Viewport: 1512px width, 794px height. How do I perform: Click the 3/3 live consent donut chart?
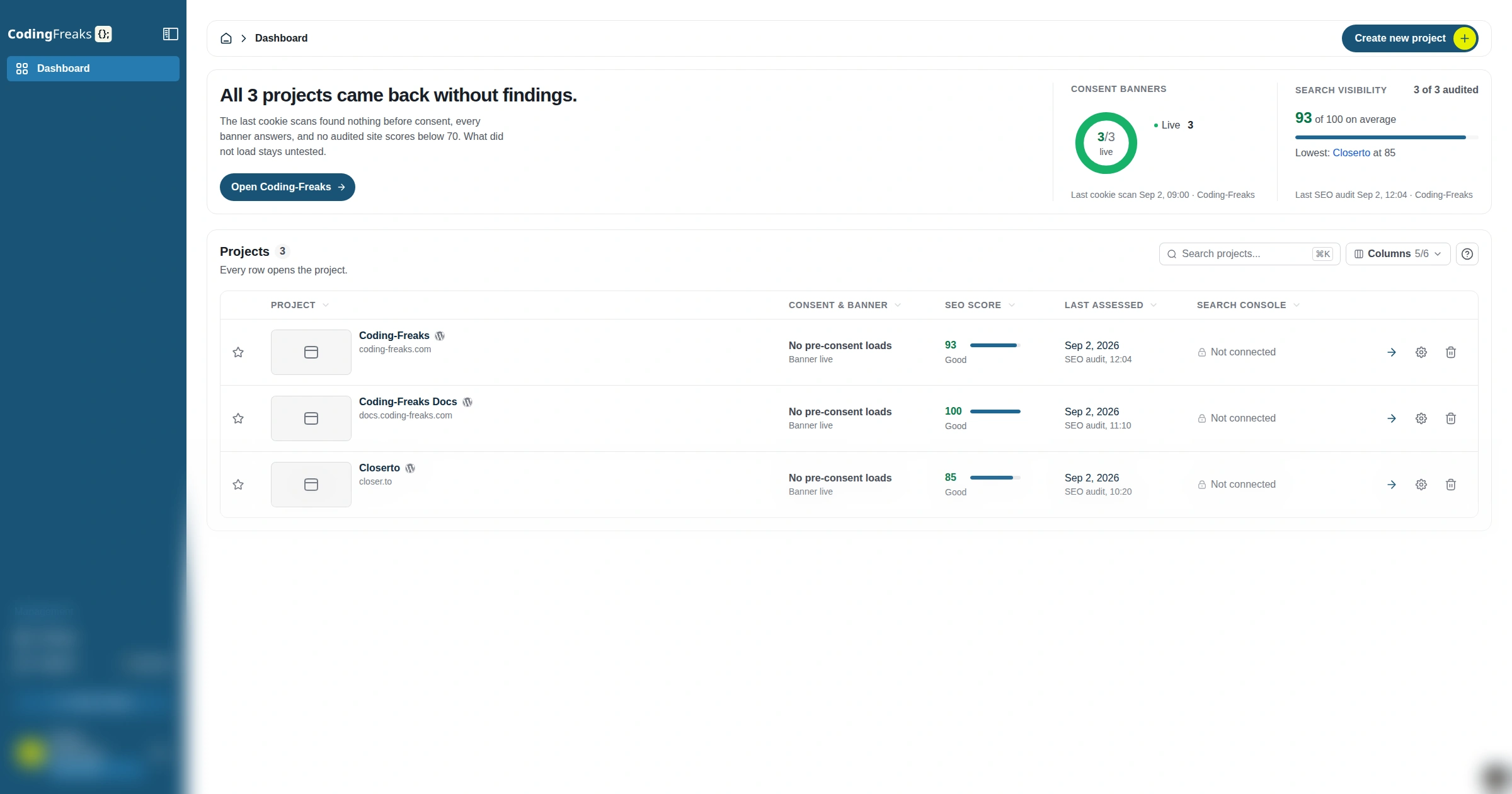(1106, 143)
